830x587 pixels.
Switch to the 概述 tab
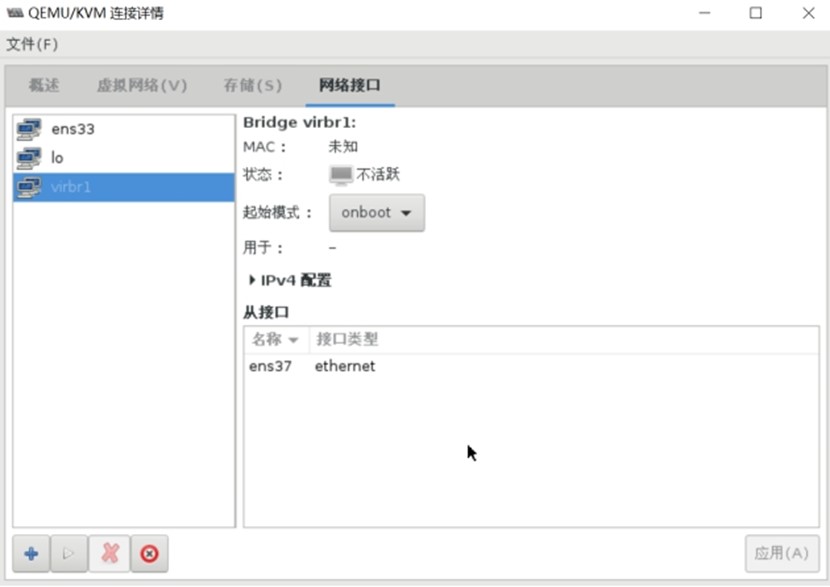pyautogui.click(x=44, y=86)
